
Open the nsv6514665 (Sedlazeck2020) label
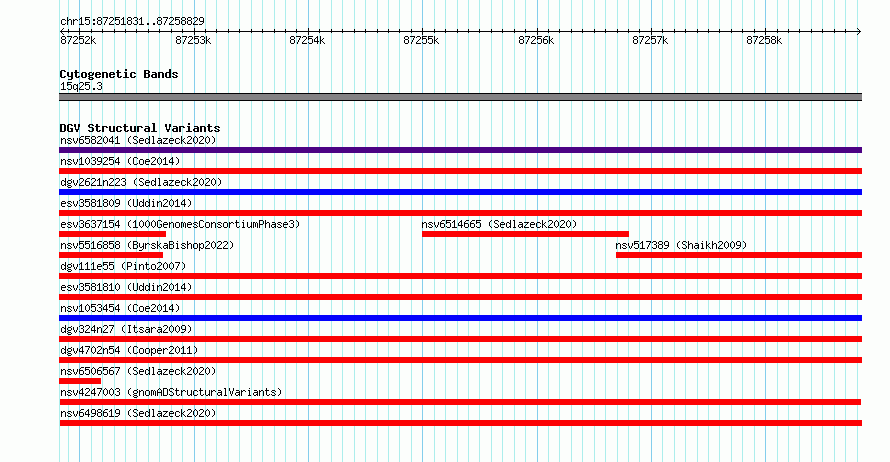click(499, 224)
